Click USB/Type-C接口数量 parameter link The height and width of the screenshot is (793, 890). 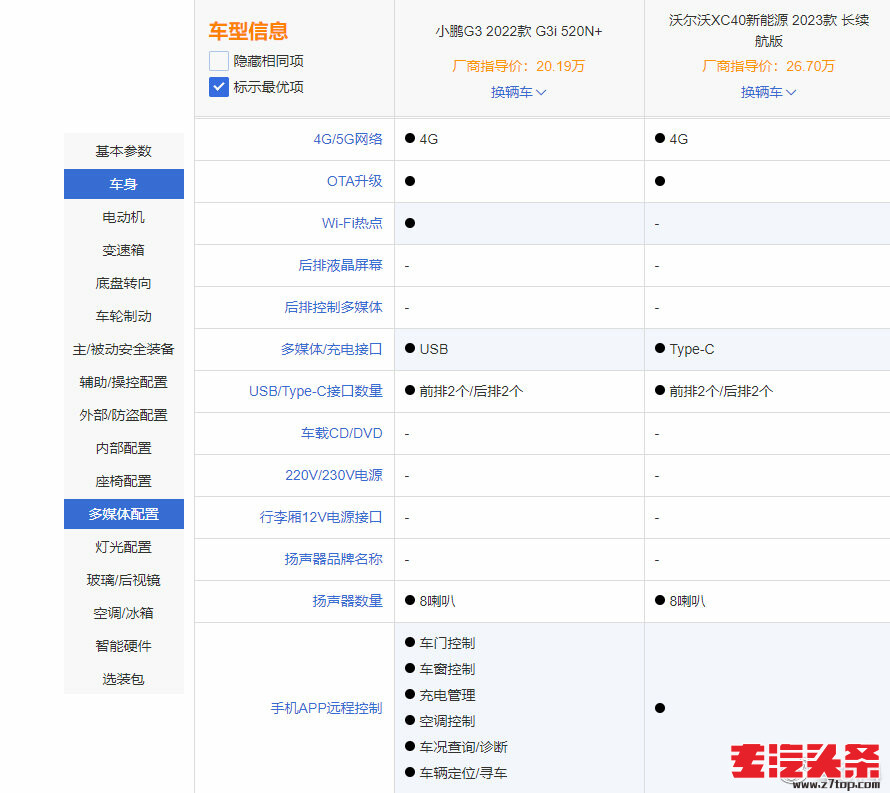pos(316,391)
